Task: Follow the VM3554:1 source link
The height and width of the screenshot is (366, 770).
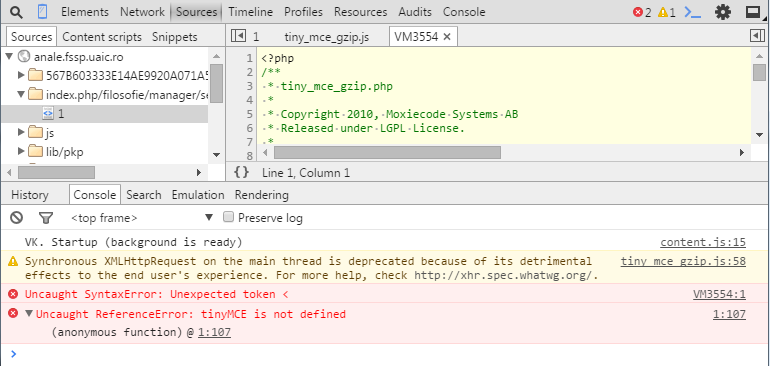Action: coord(719,294)
